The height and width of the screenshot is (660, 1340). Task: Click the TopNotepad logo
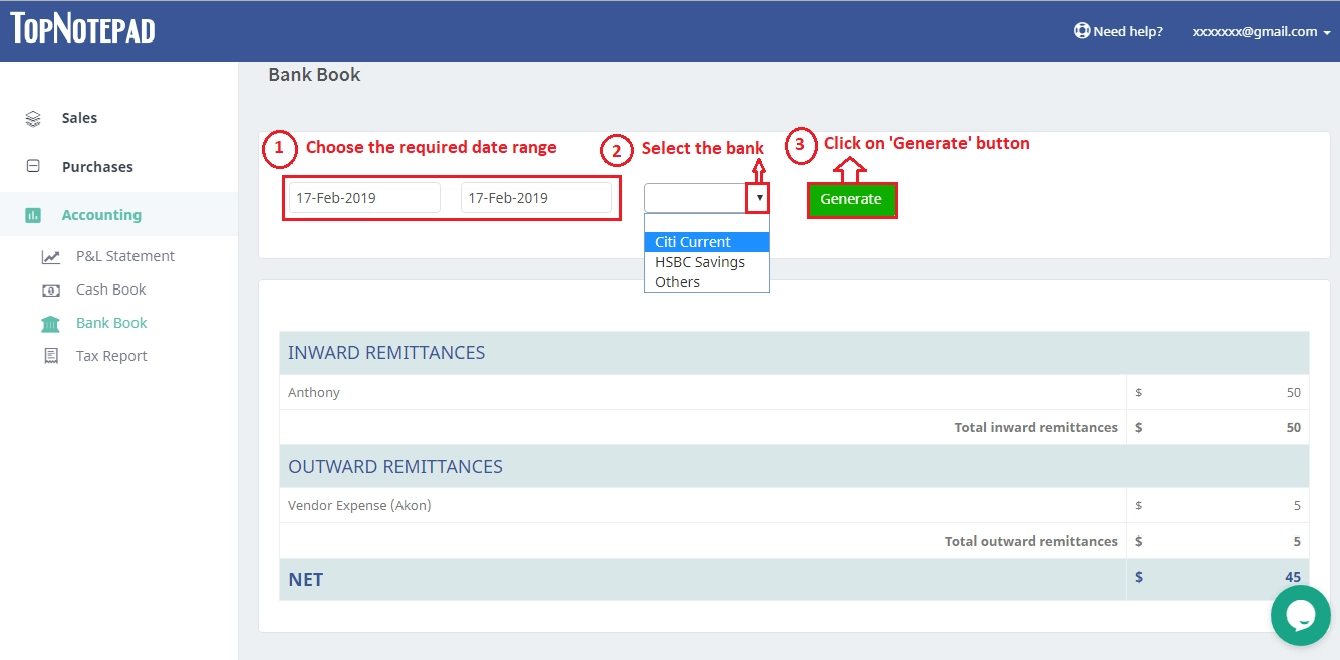pyautogui.click(x=83, y=28)
